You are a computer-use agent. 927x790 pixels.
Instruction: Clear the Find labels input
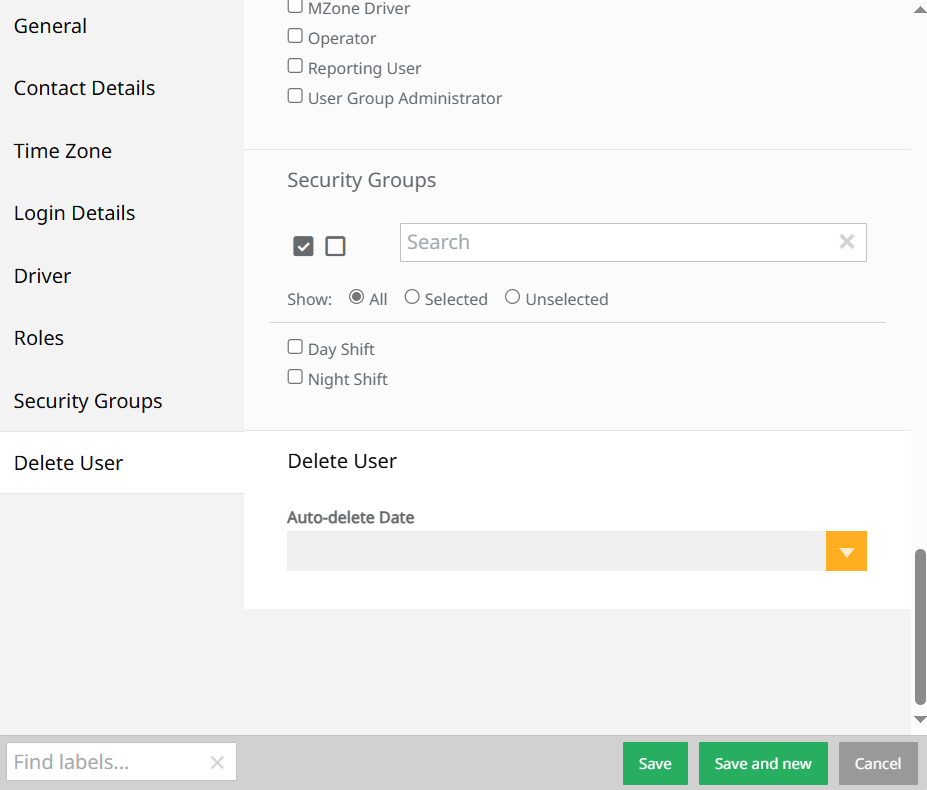pos(217,762)
